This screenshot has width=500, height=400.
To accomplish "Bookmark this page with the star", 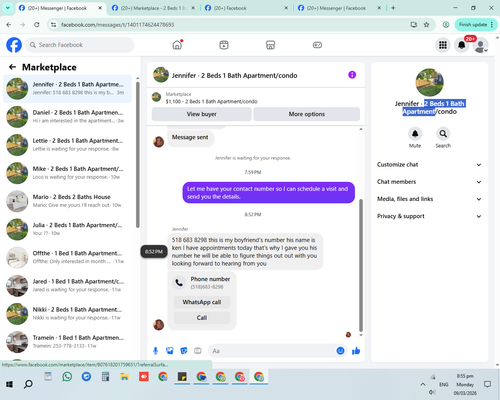I will (x=426, y=25).
